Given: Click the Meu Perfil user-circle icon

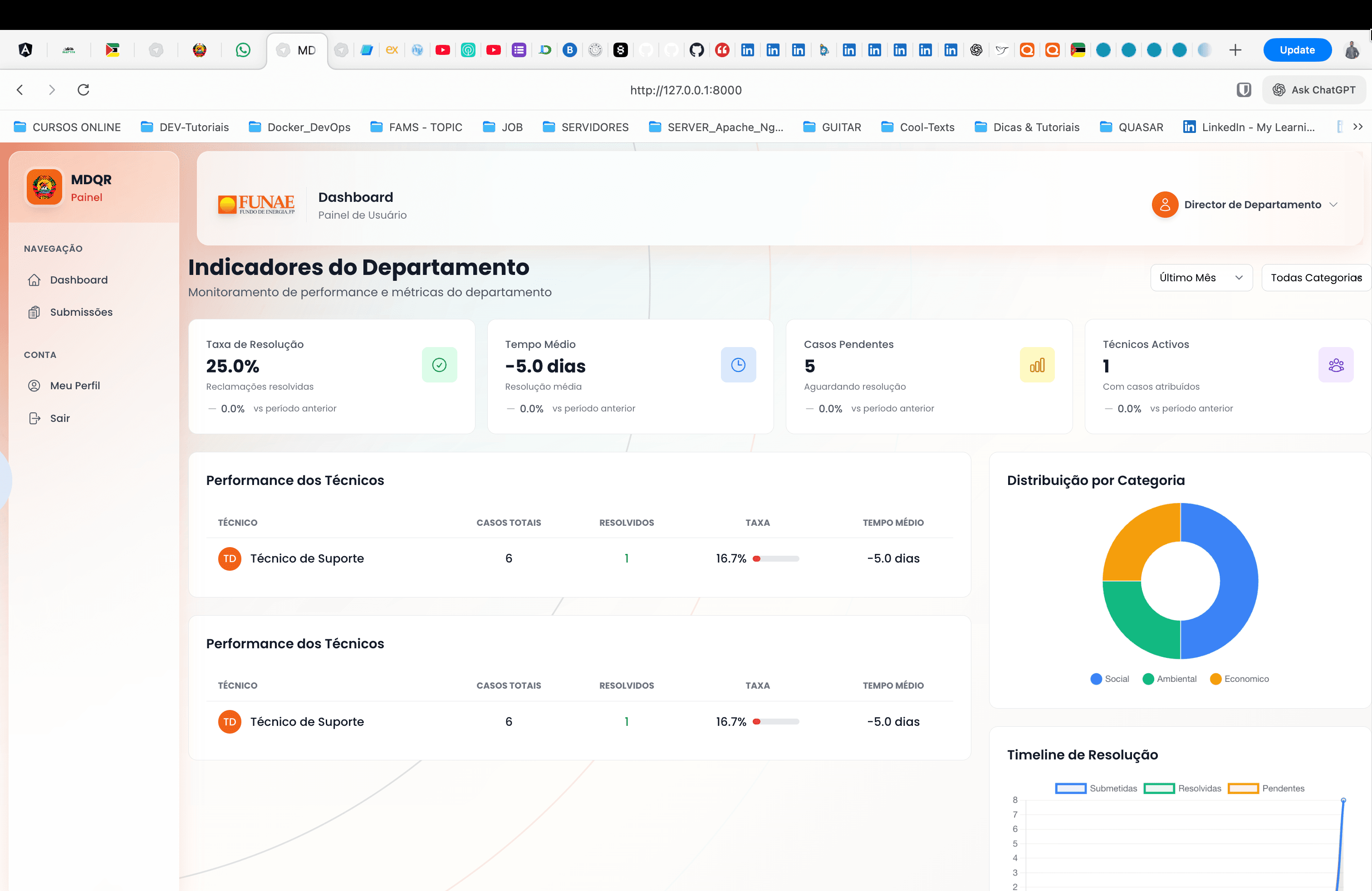Looking at the screenshot, I should tap(34, 386).
